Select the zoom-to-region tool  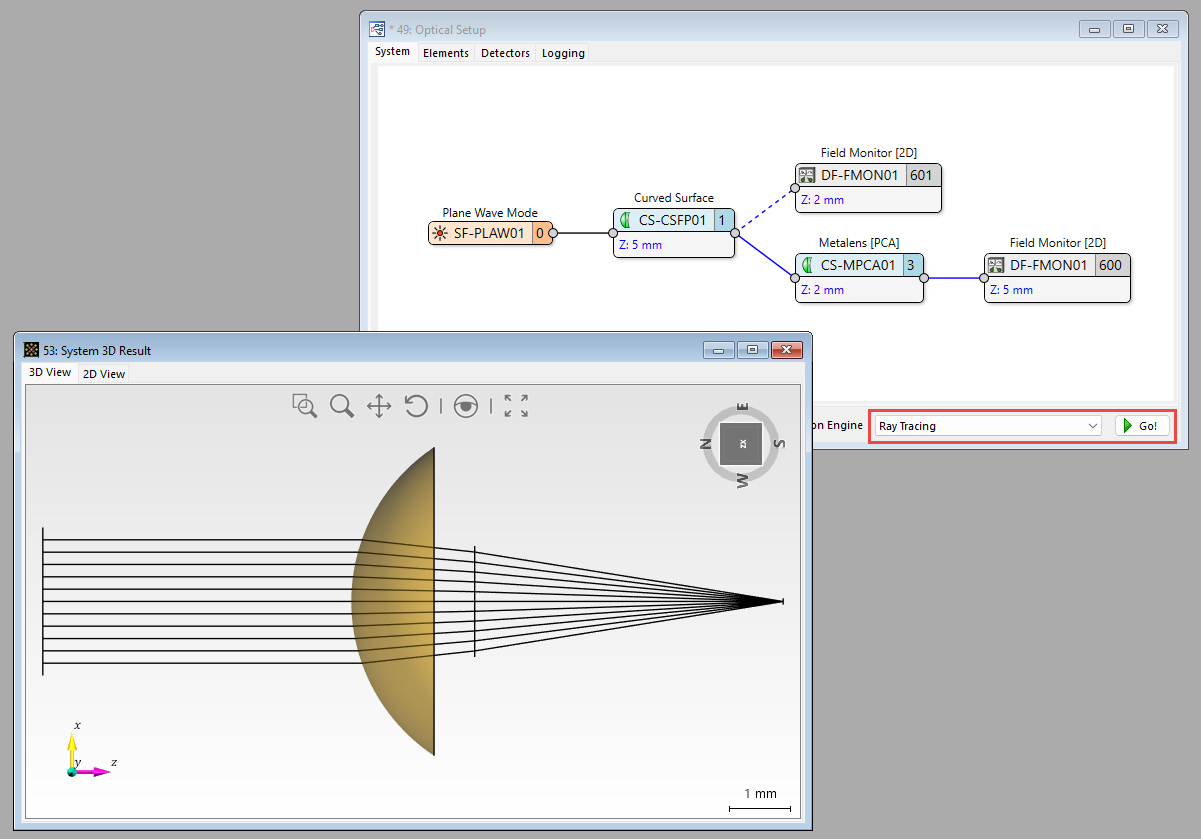click(x=304, y=405)
